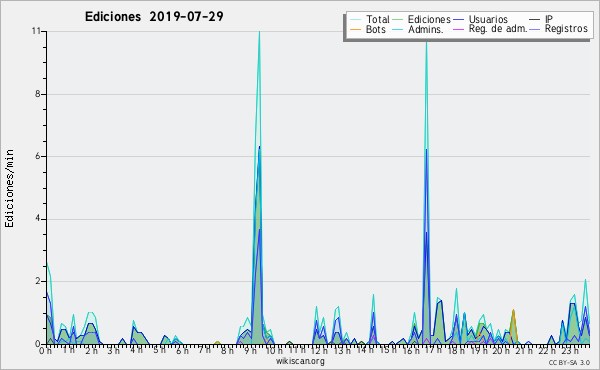600x370 pixels.
Task: Click the 8 value on the y-axis
Action: 38,94
